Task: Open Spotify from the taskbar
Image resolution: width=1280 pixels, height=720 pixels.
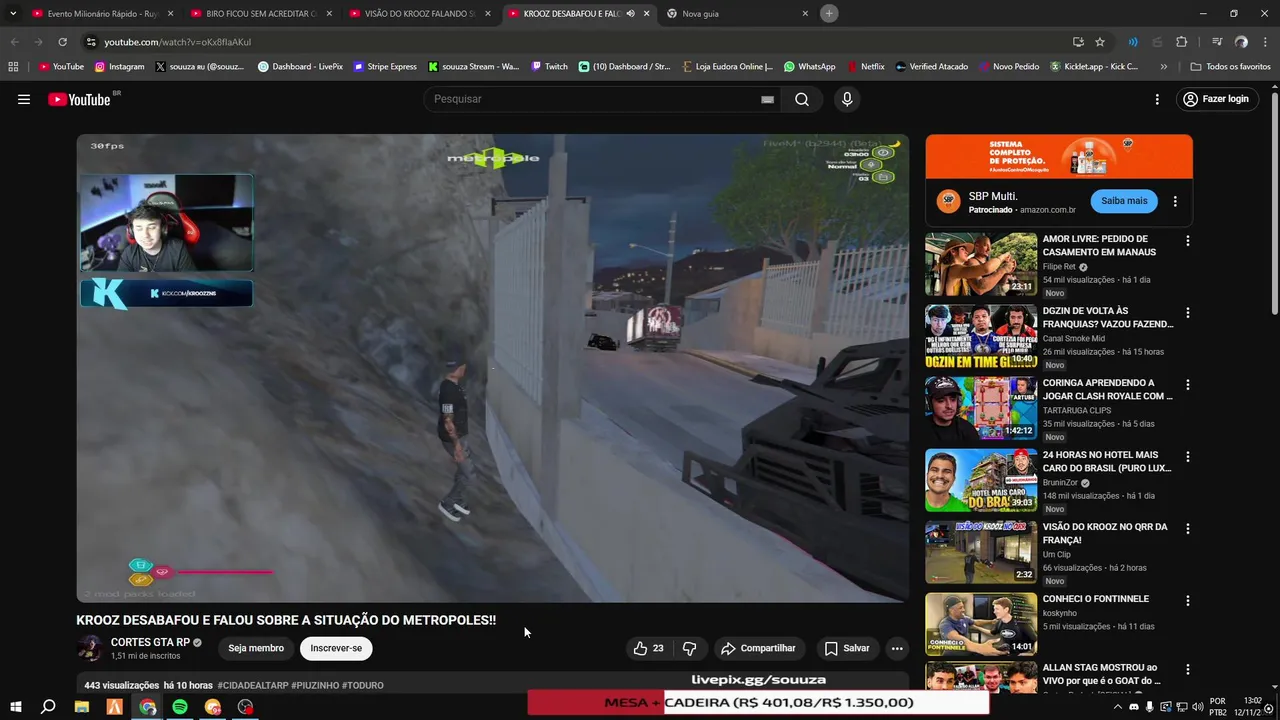Action: tap(180, 707)
